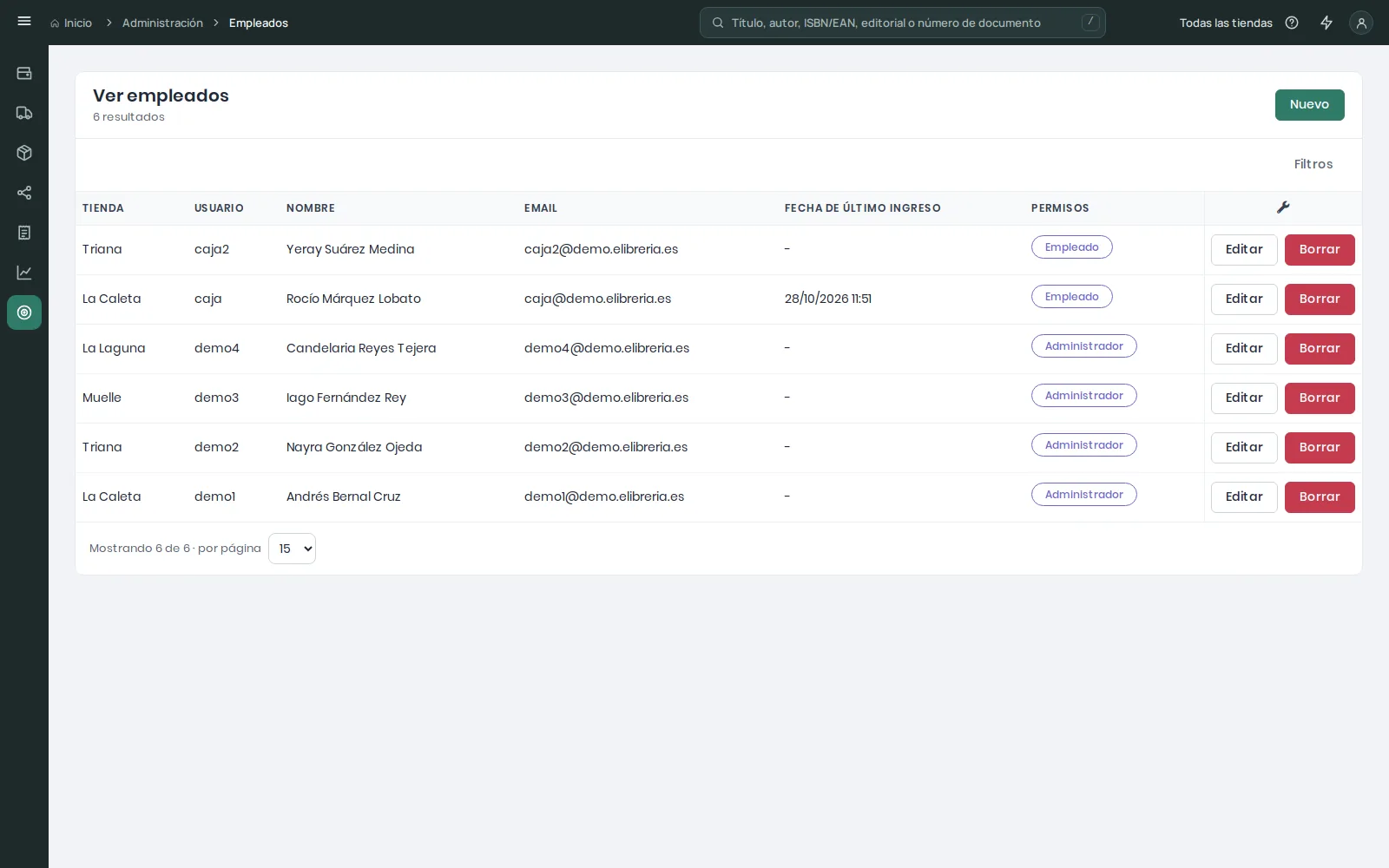
Task: Click the magnifier search icon
Action: [718, 23]
